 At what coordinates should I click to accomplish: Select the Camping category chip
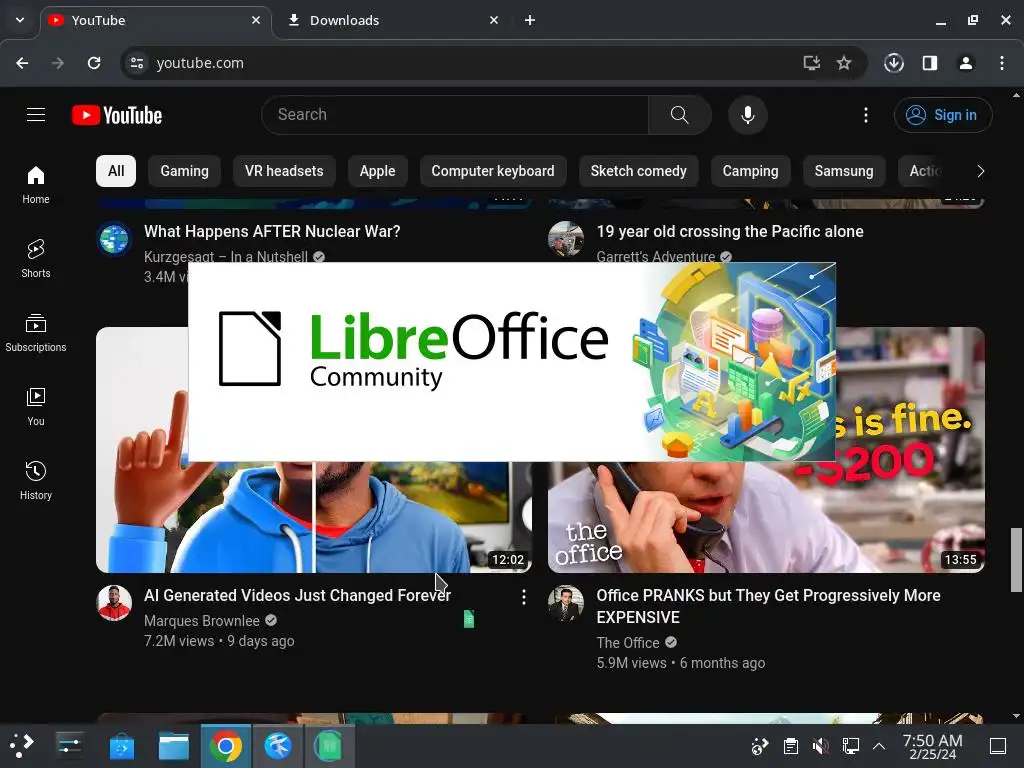[750, 171]
